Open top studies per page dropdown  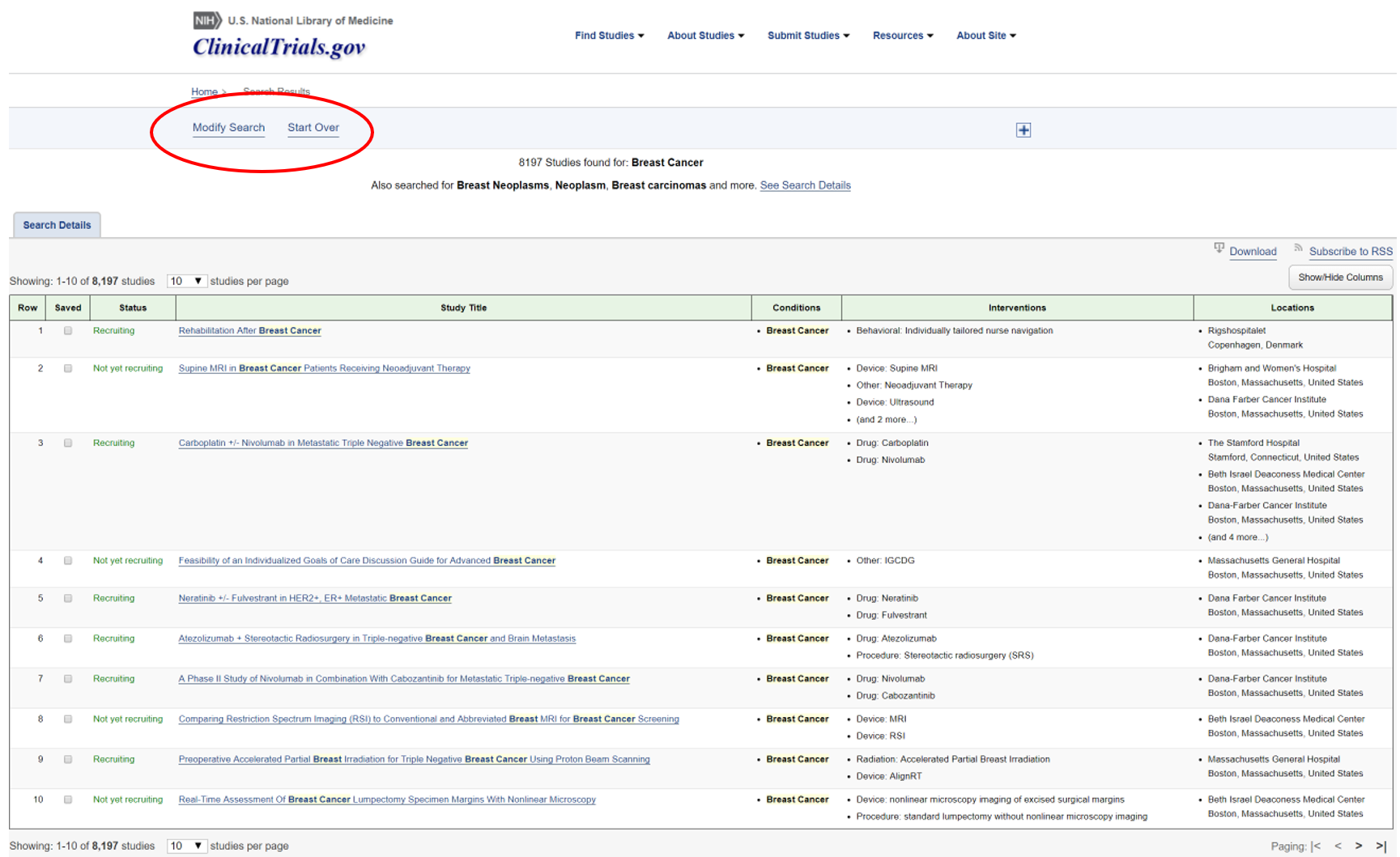(x=186, y=282)
